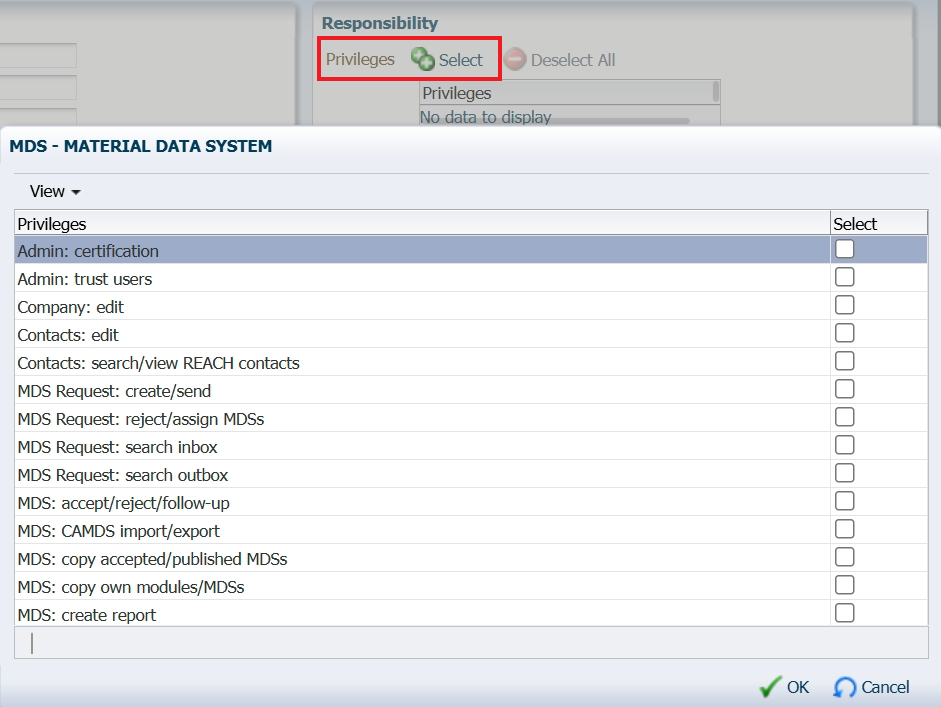Check MDS: CAMDS import/export checkbox
This screenshot has width=941, height=707.
click(x=845, y=529)
